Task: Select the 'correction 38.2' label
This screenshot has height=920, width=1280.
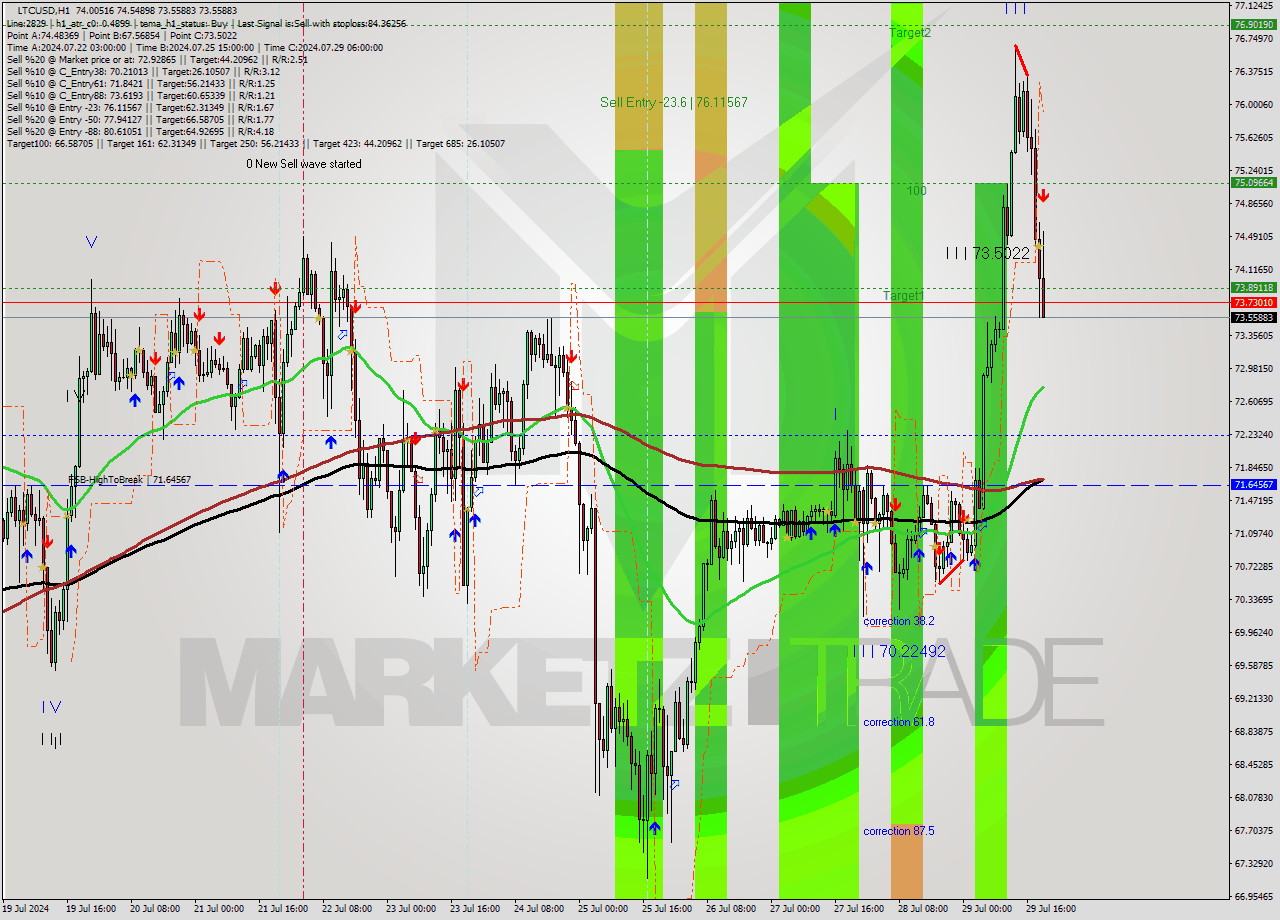Action: pos(899,621)
